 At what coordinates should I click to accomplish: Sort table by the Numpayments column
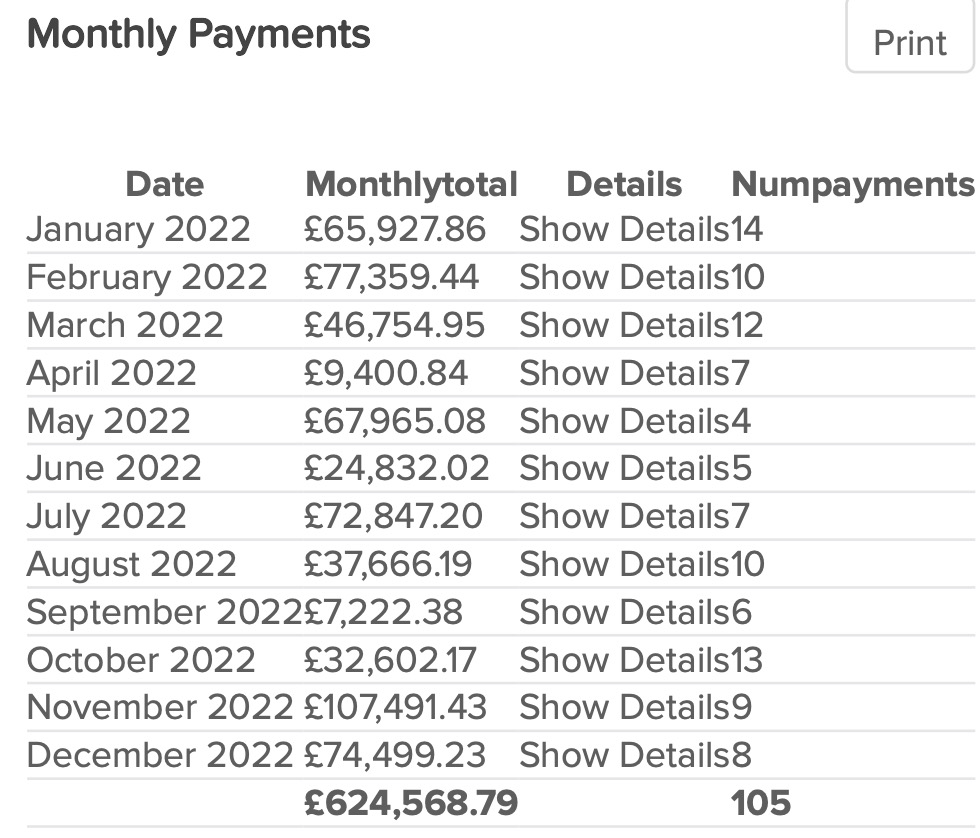tap(852, 184)
